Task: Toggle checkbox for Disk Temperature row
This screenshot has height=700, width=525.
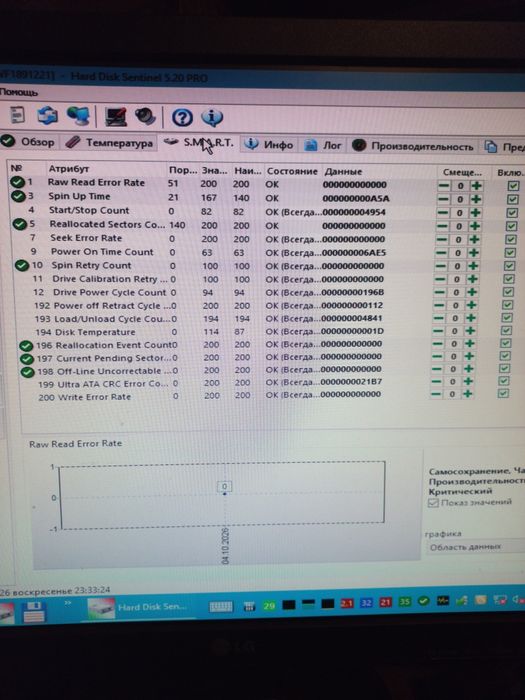Action: [505, 330]
